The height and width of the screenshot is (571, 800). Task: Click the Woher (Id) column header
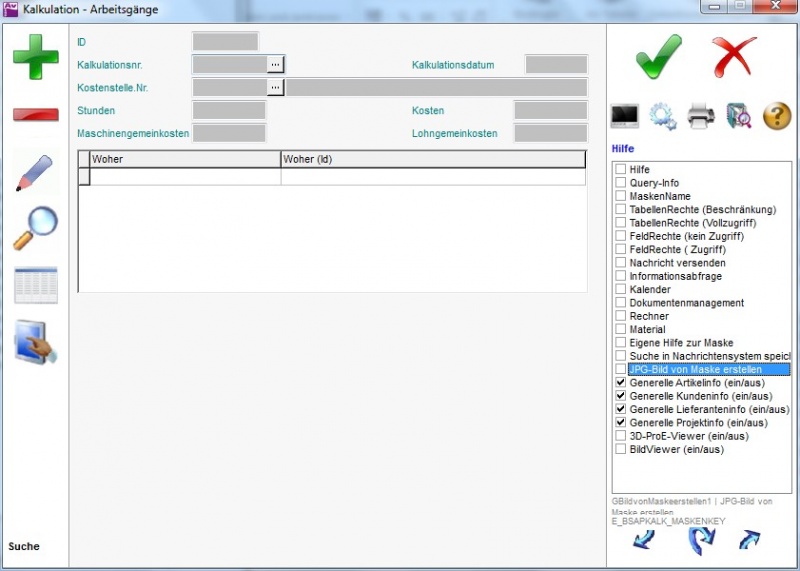coord(432,159)
